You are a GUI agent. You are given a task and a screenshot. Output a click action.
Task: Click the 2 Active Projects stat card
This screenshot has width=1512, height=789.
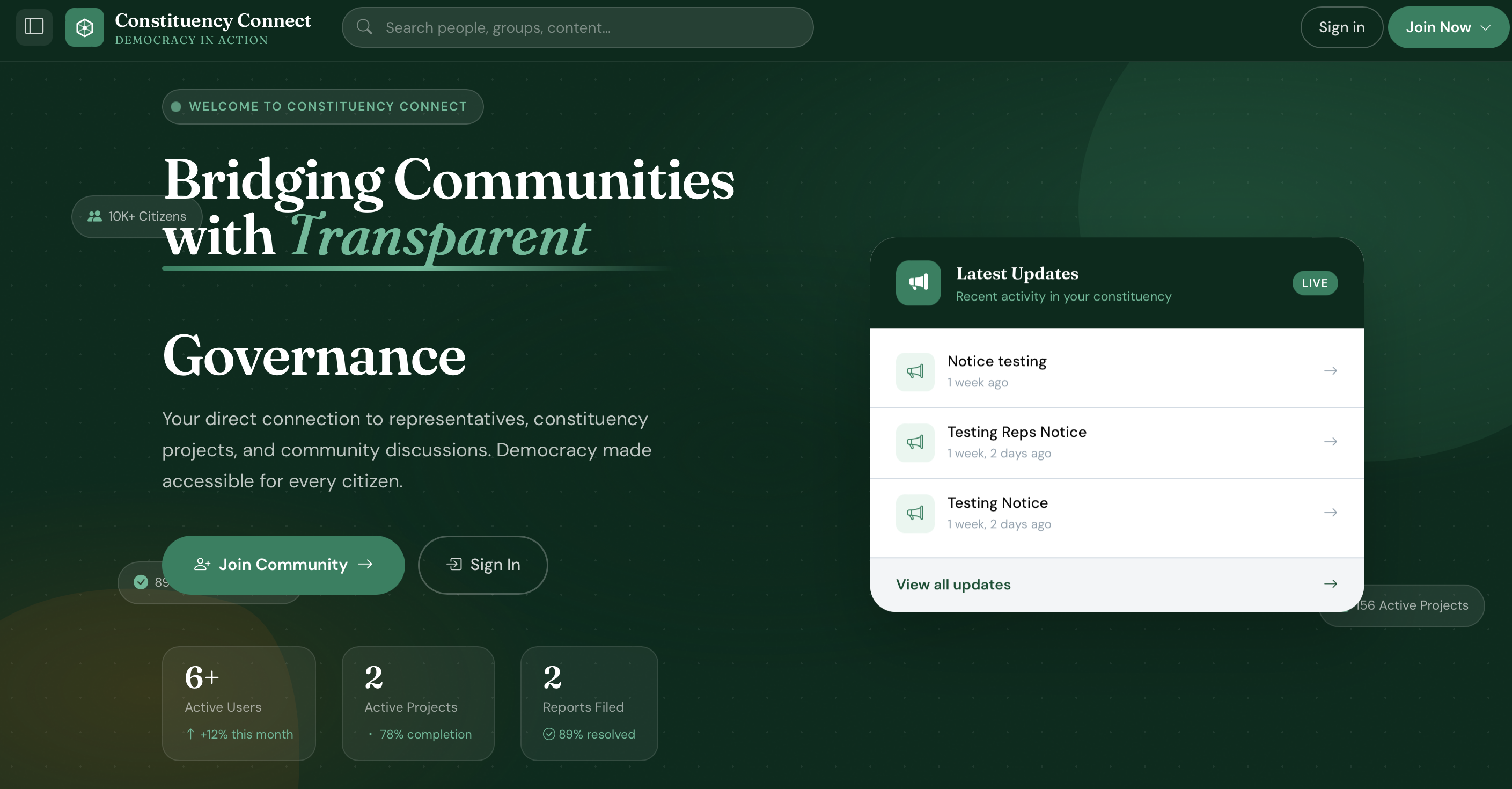pyautogui.click(x=418, y=703)
